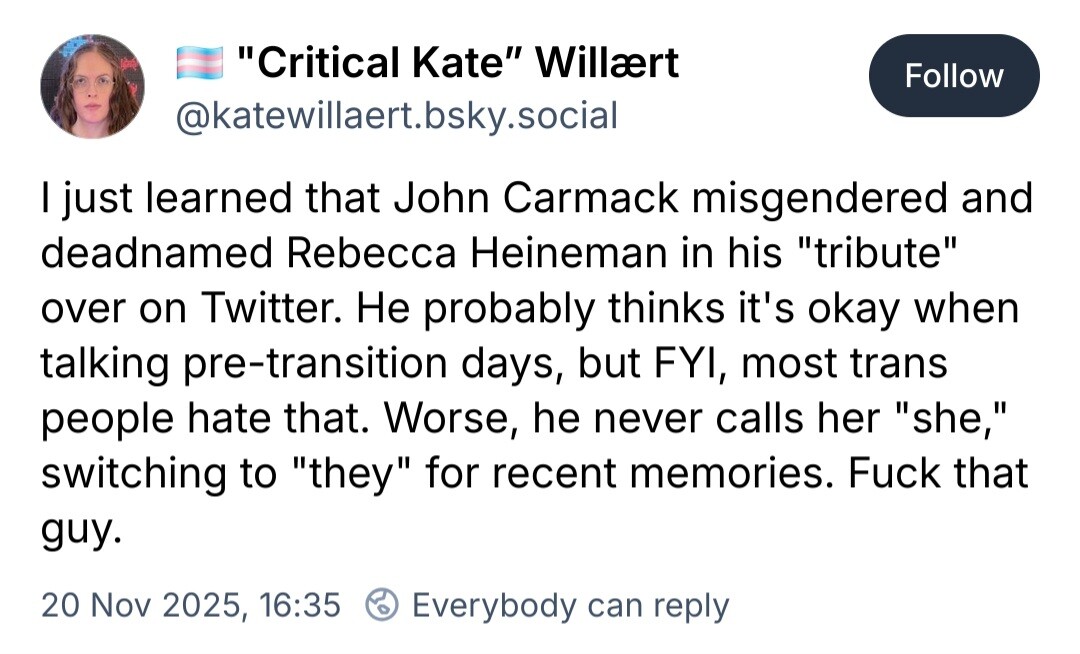
Task: Open Kate Willaert's profile avatar
Action: pos(92,86)
